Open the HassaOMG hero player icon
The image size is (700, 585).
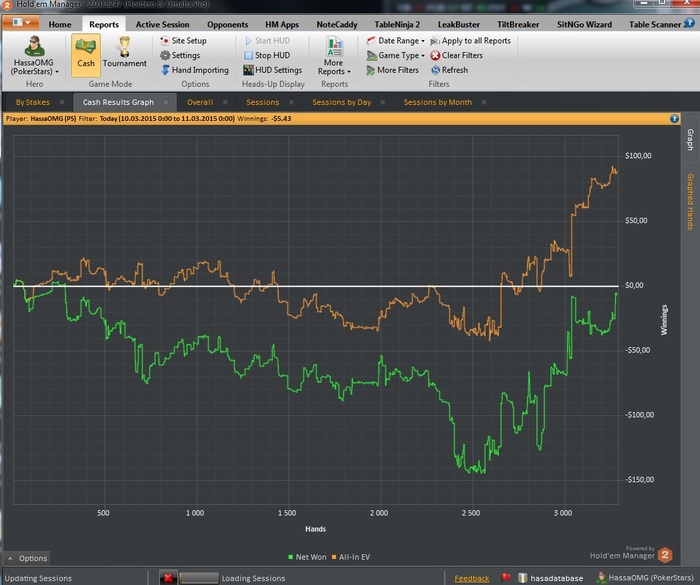(x=34, y=55)
